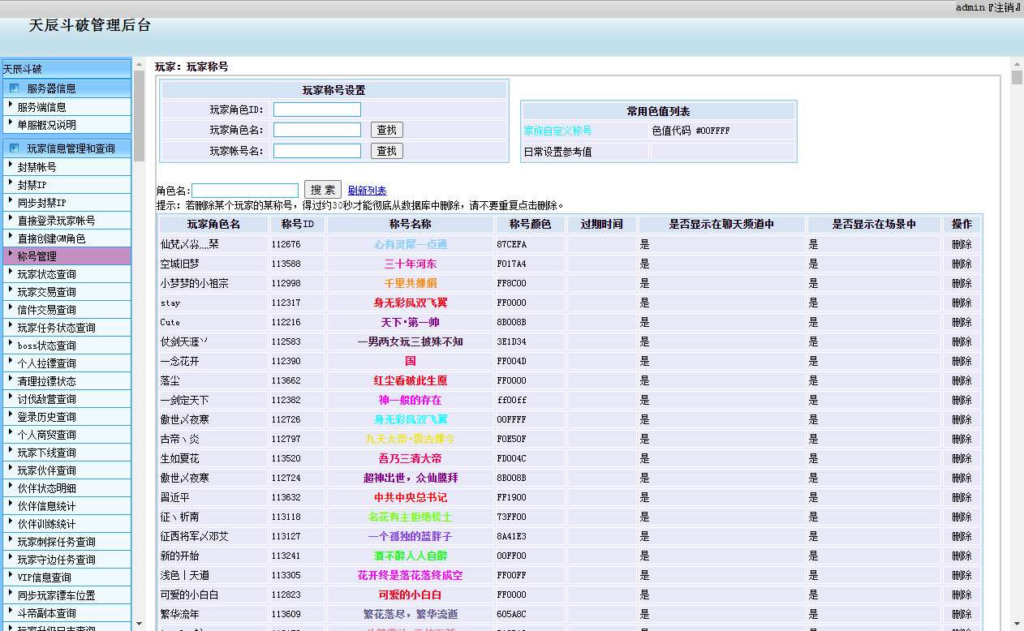Focus the 角色名 search box
The height and width of the screenshot is (631, 1024).
point(245,190)
